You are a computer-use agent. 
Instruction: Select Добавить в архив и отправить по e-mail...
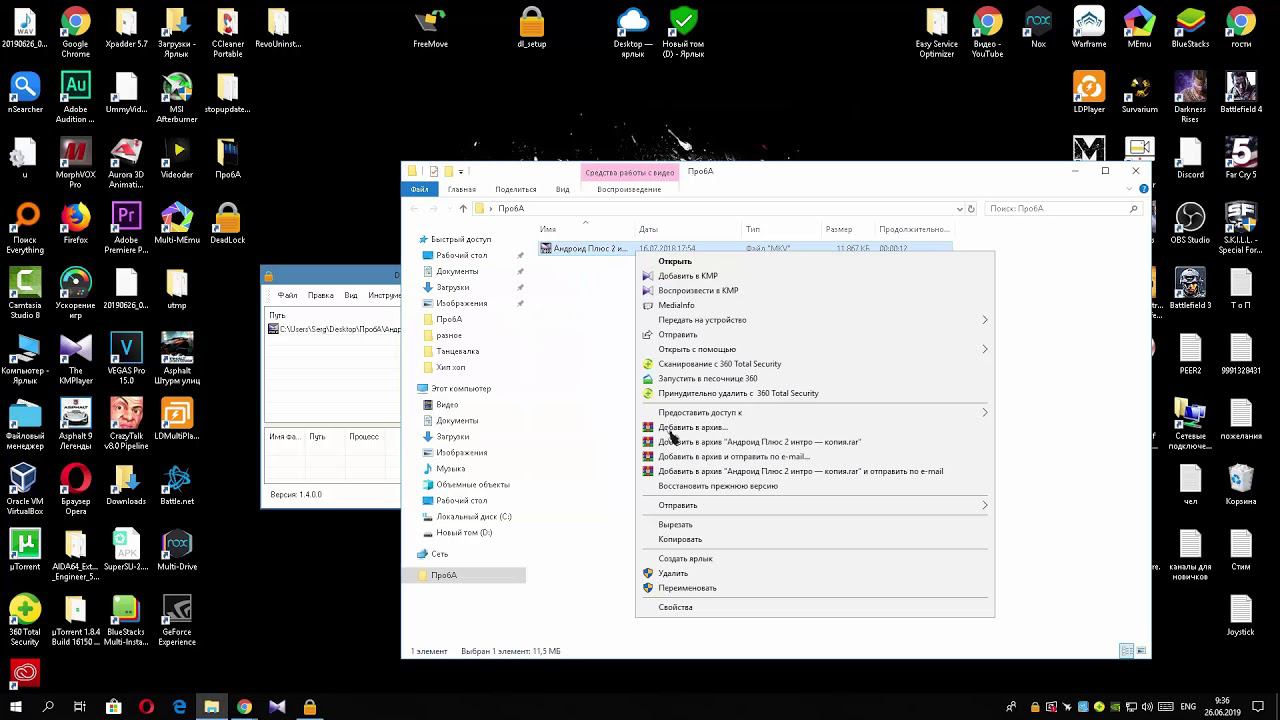(734, 456)
